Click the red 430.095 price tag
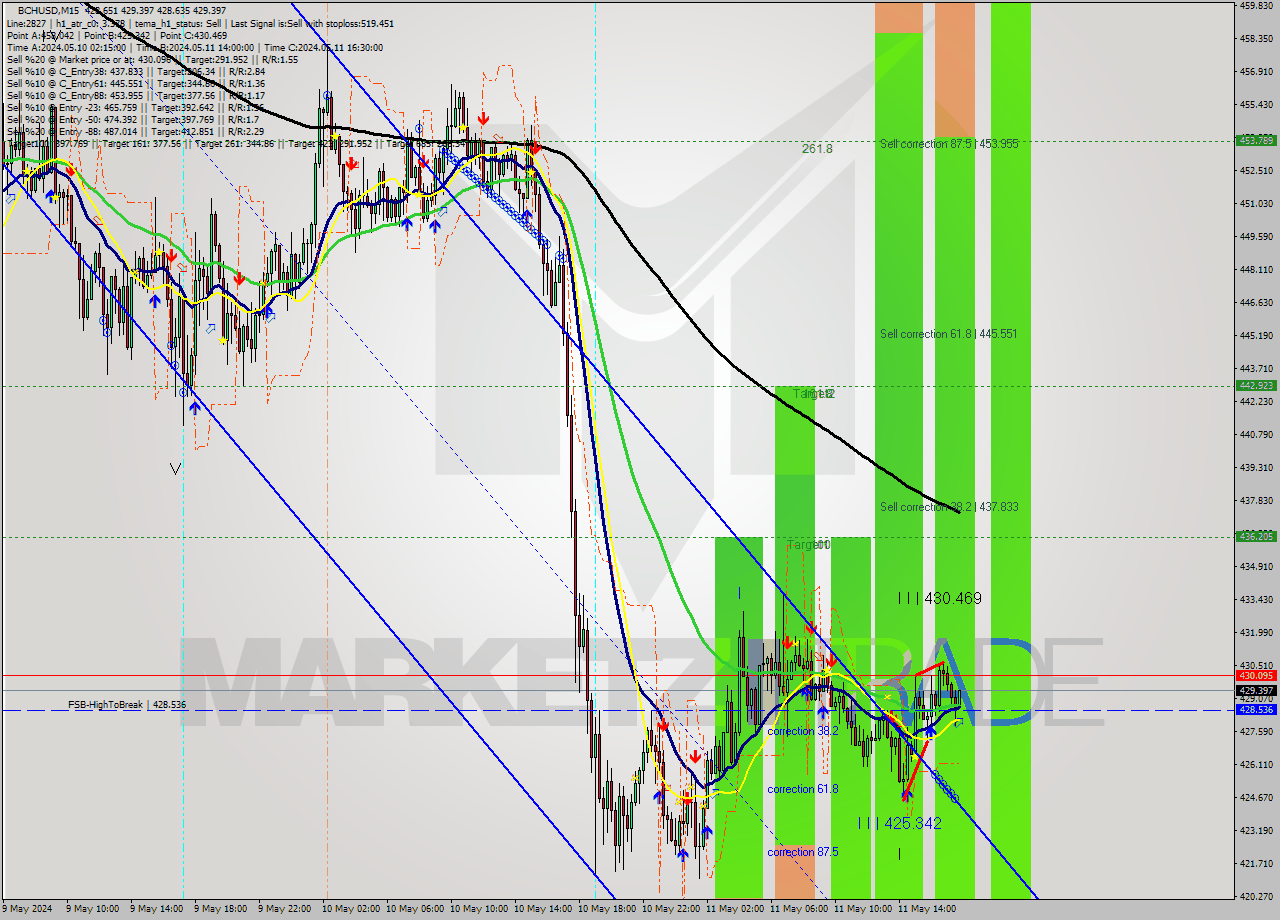 [x=1256, y=676]
